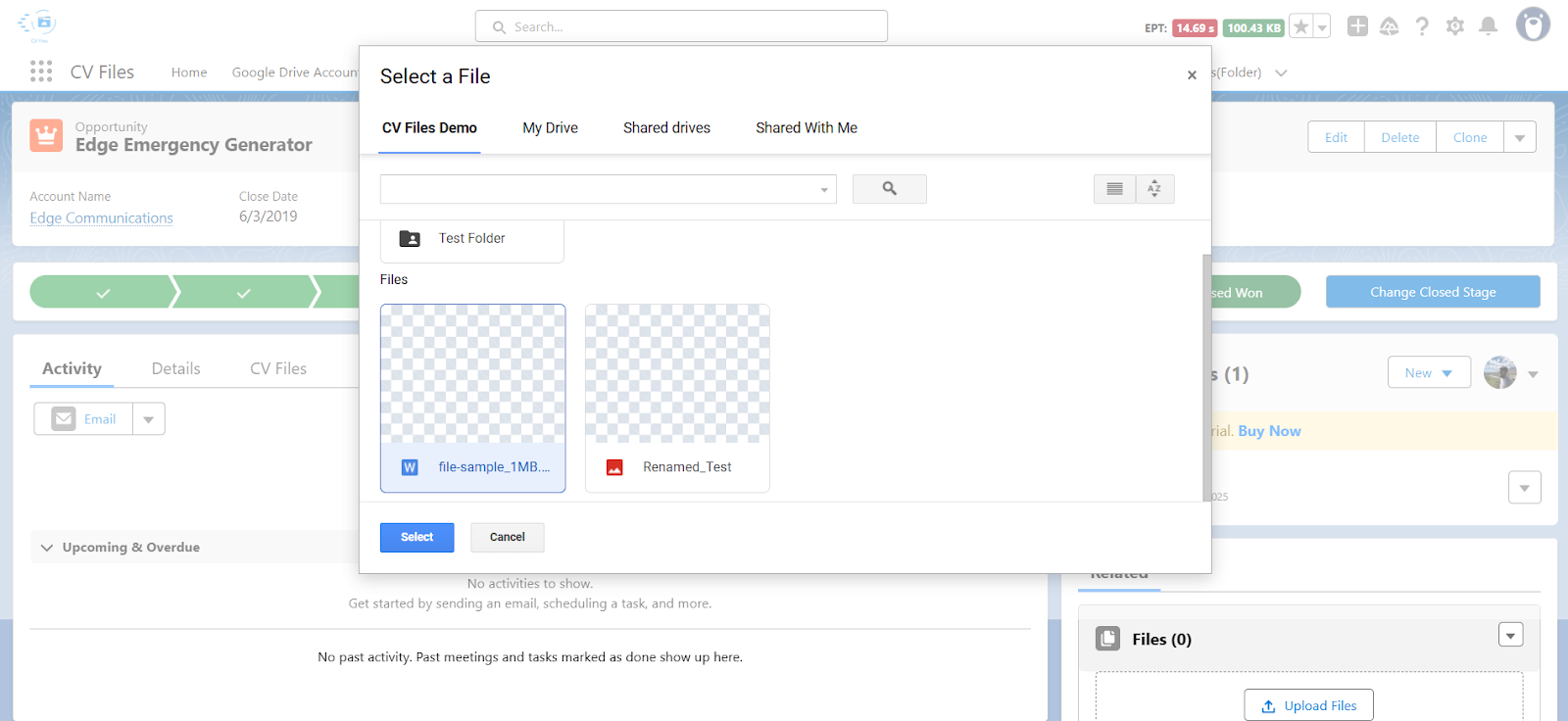Screen dimensions: 1568x721
Task: Click the Opportunity crown icon
Action: (46, 135)
